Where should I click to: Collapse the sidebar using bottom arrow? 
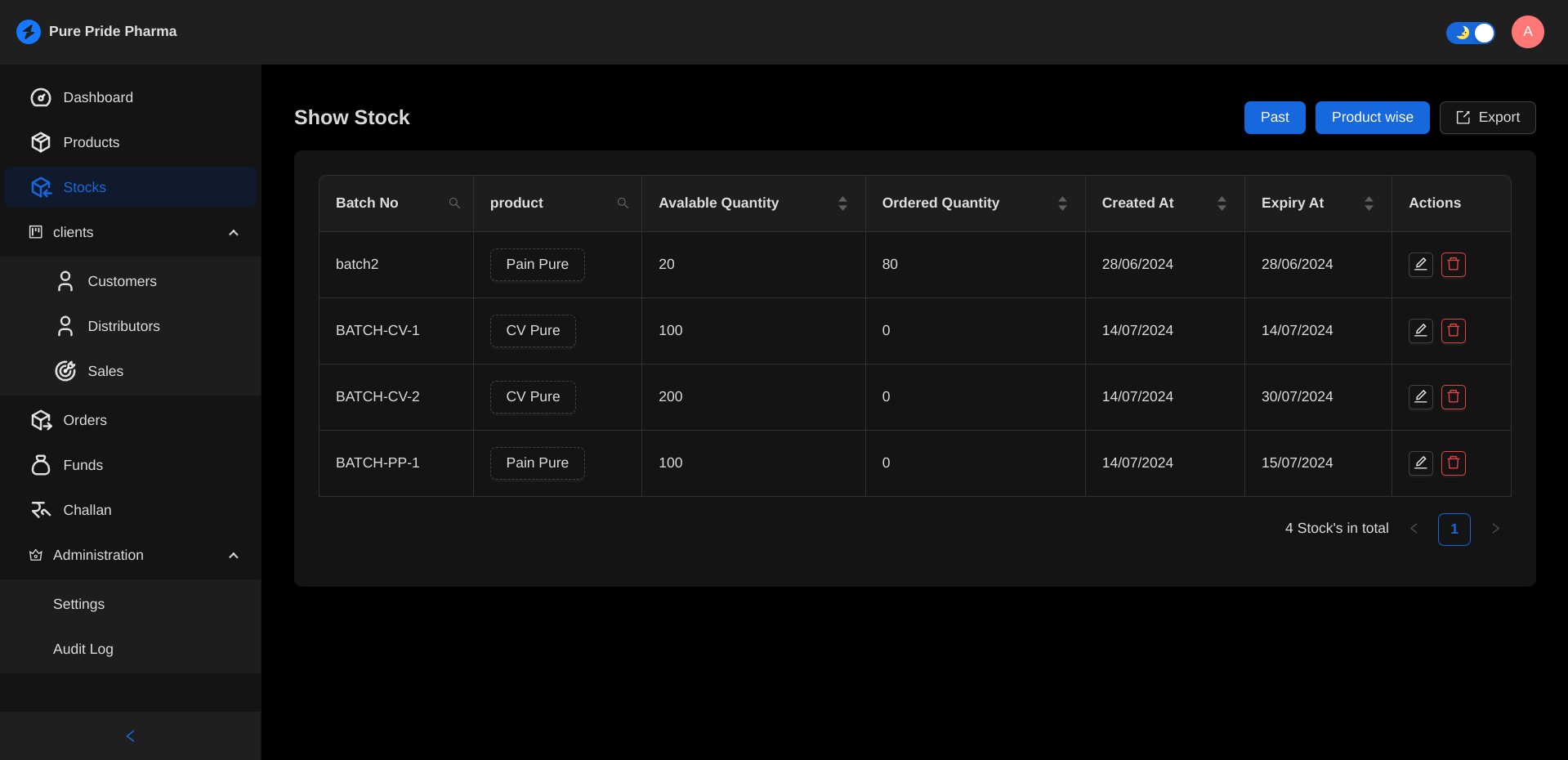131,736
